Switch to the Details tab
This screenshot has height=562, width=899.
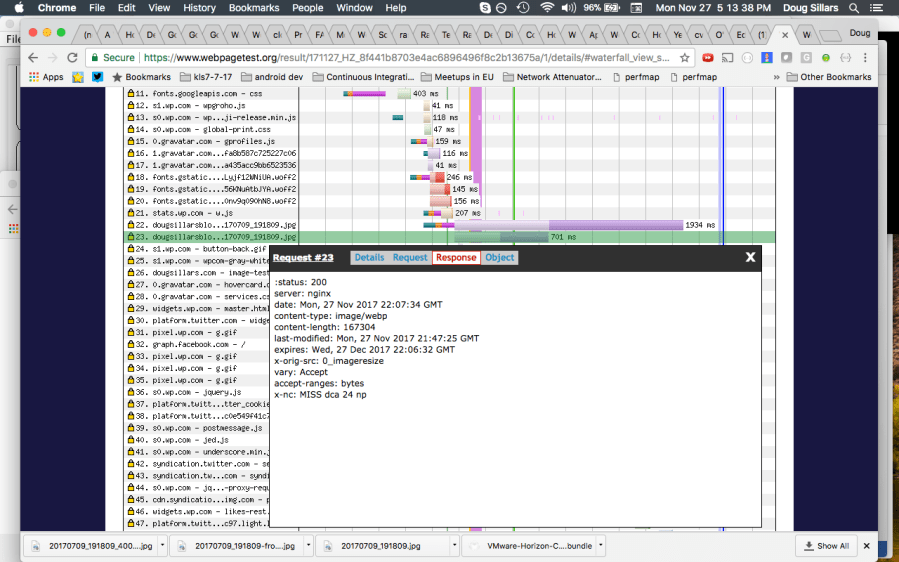click(368, 257)
